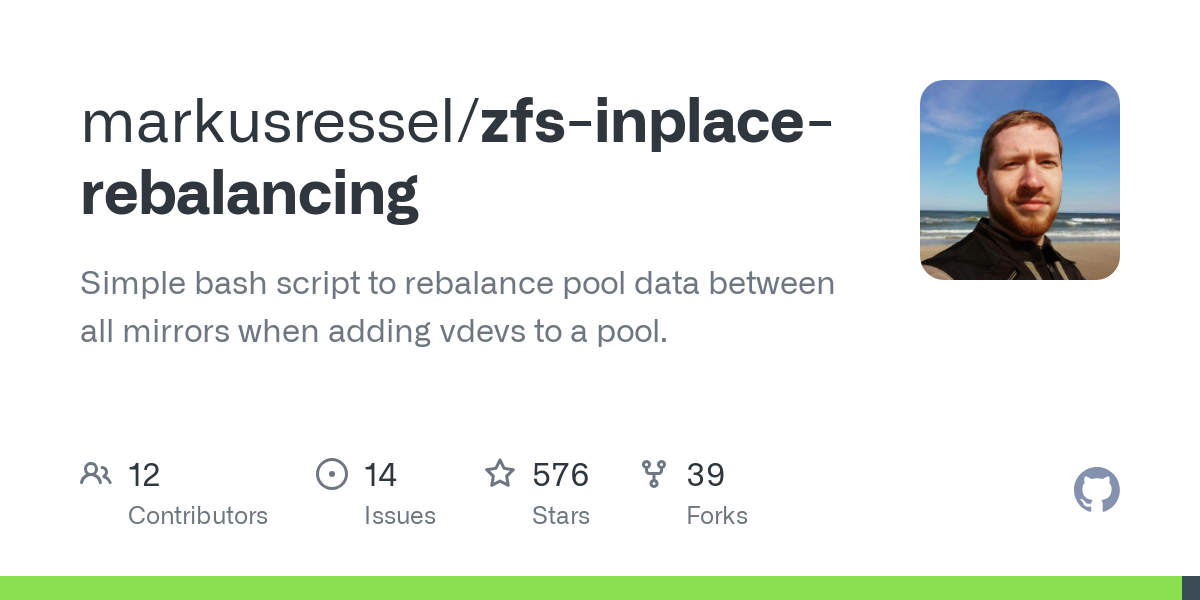The width and height of the screenshot is (1200, 600).
Task: Click the GitHub Octocat logo
Action: coord(1097,490)
